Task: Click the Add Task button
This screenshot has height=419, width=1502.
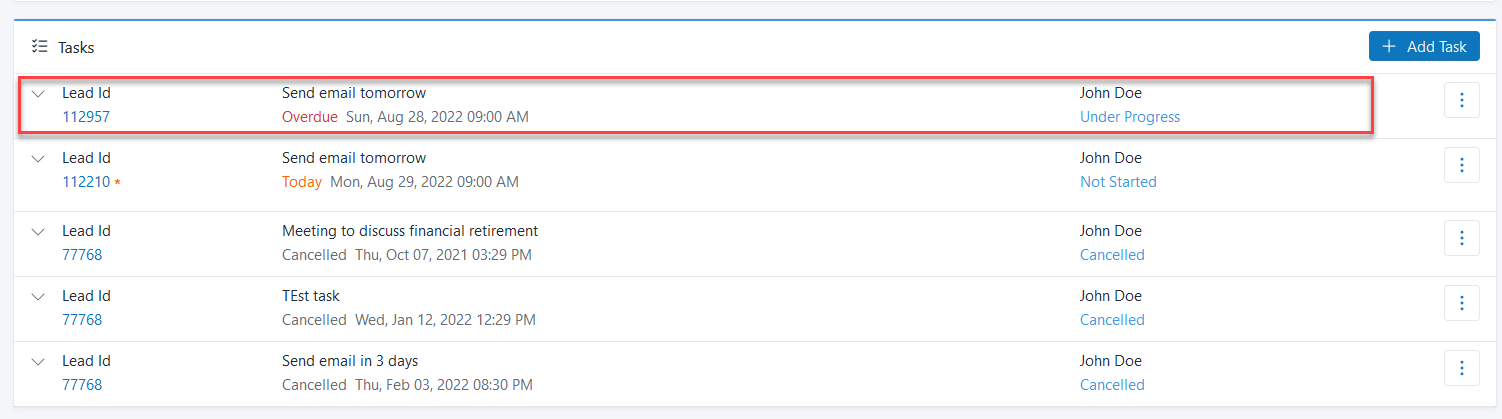Action: point(1424,47)
